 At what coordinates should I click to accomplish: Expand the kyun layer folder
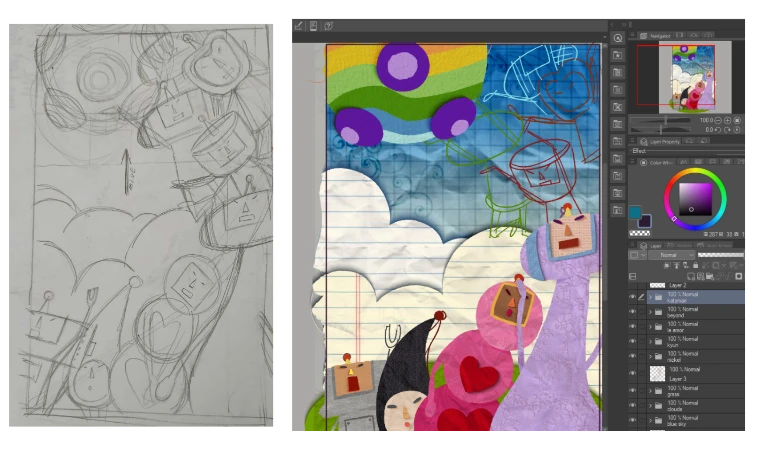coord(650,341)
